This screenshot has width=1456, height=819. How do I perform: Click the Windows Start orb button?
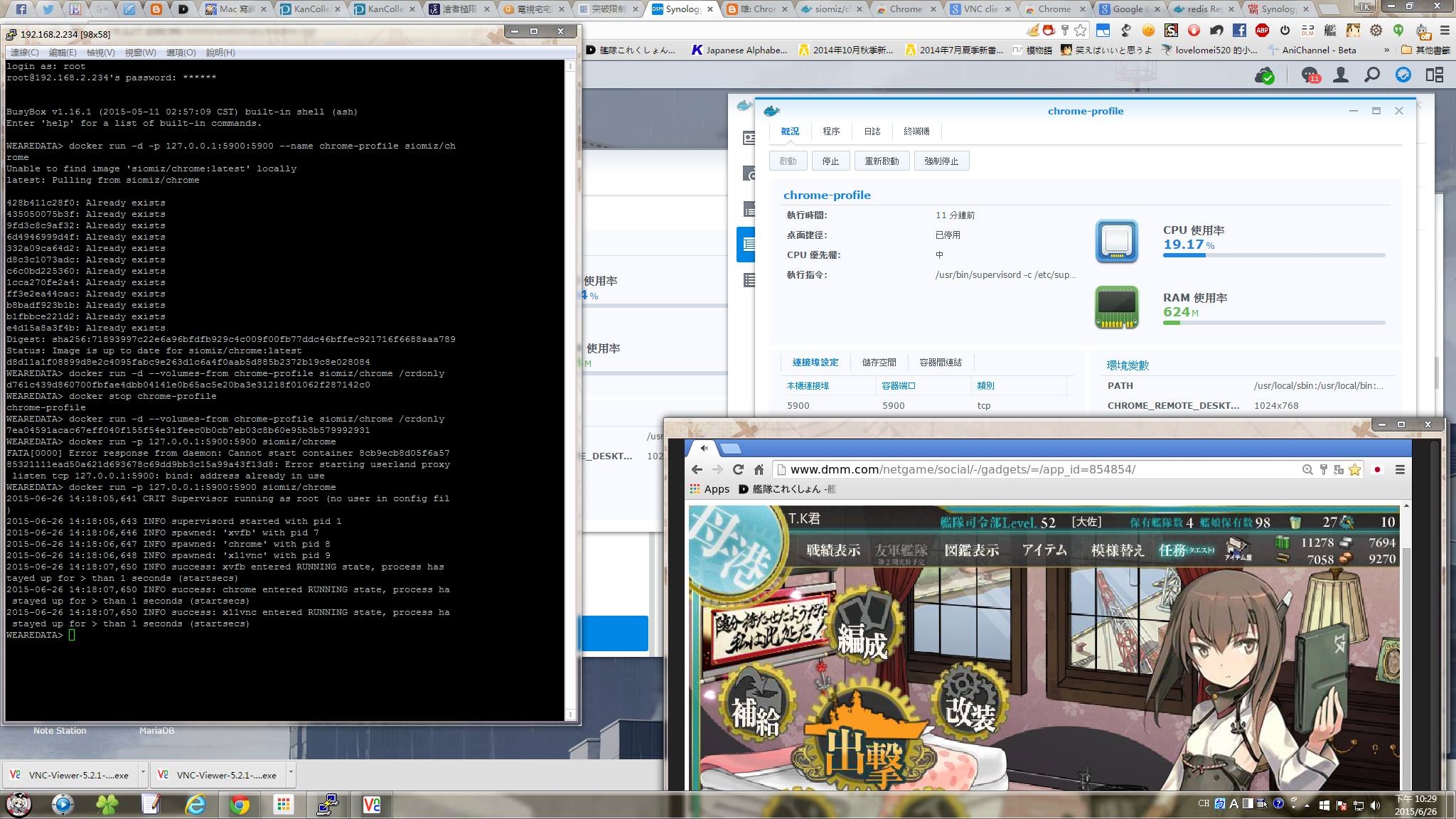pos(18,805)
